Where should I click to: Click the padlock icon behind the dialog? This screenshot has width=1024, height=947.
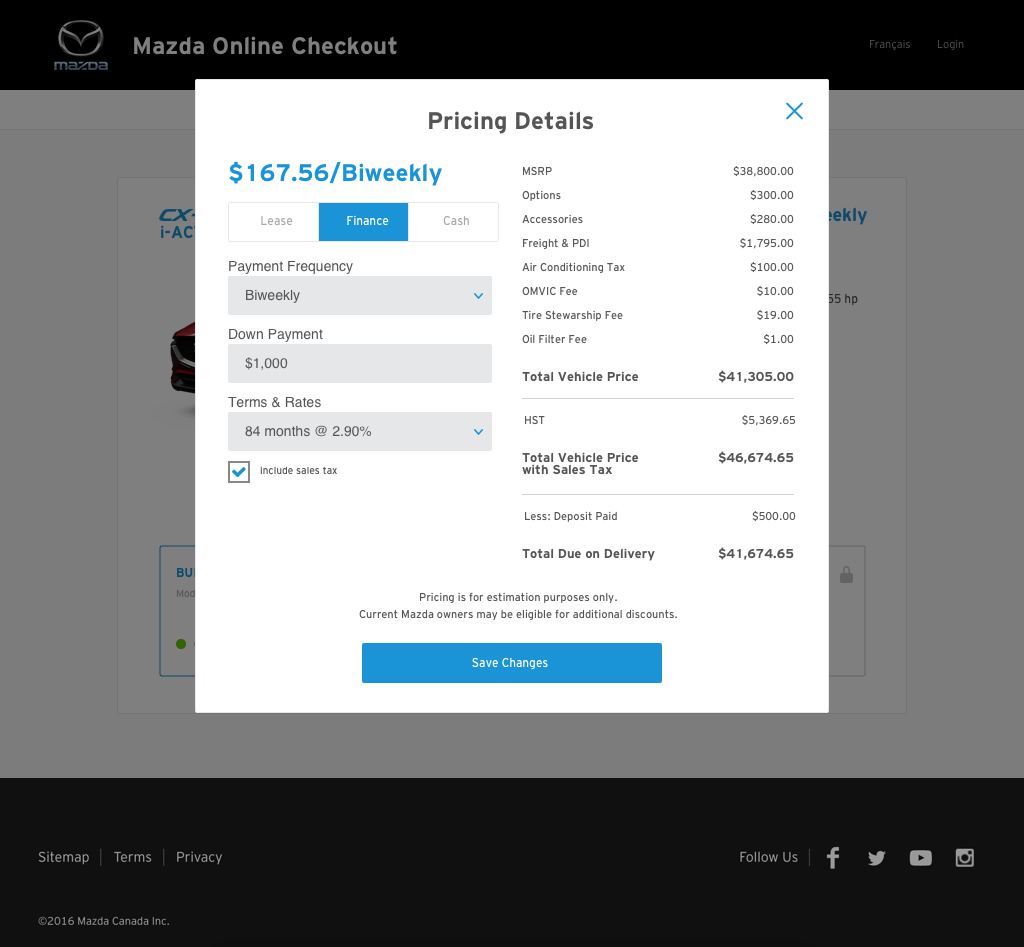[846, 575]
